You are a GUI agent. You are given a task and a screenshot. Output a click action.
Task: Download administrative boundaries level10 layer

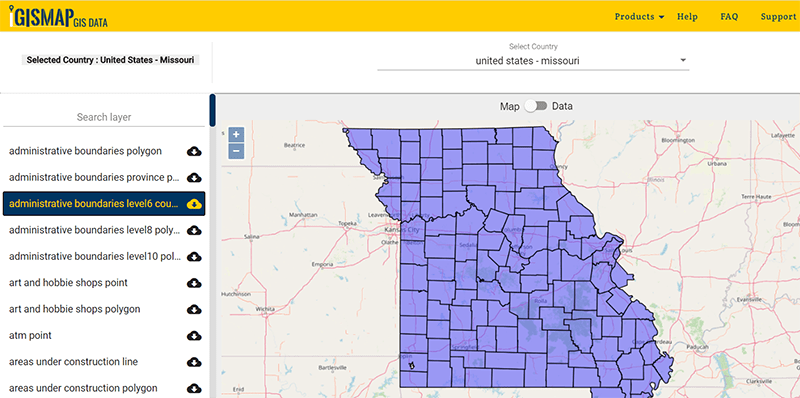point(194,257)
